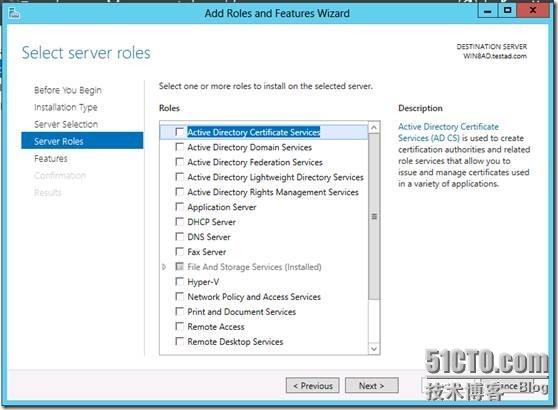The width and height of the screenshot is (558, 410).
Task: Enable the Application Server role checkbox
Action: tap(180, 207)
